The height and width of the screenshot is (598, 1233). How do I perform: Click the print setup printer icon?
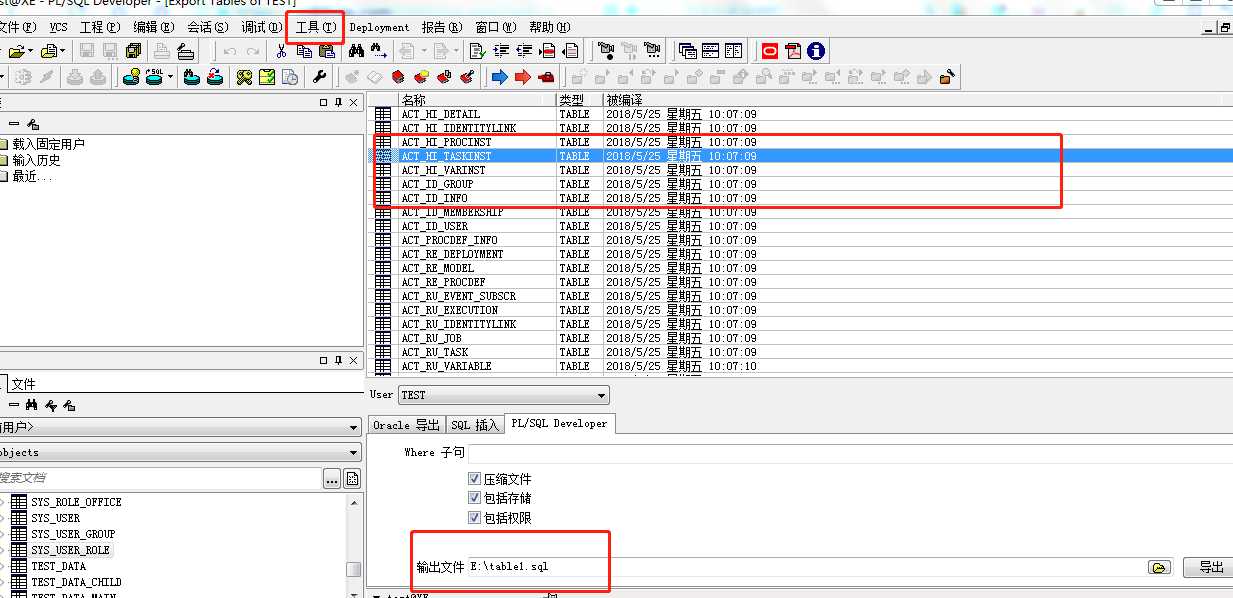(x=186, y=50)
